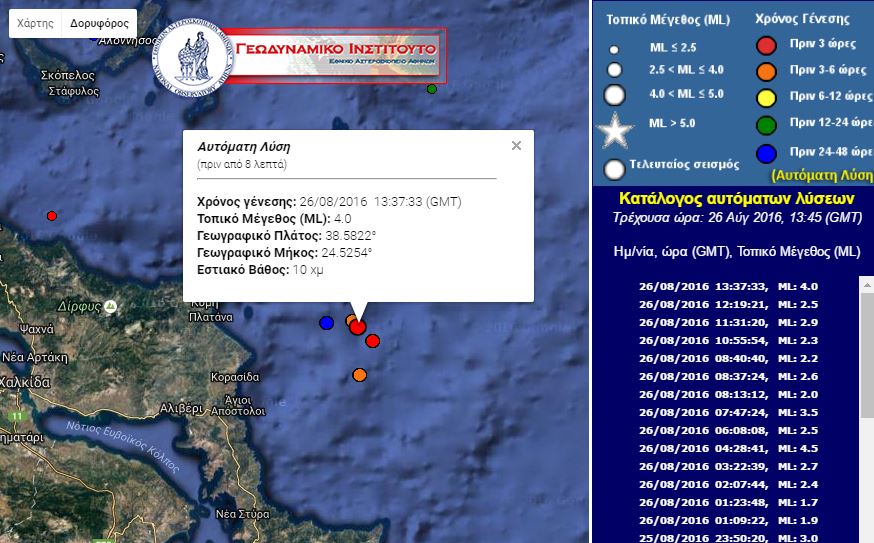Click the Δίρφυς mountain map icon
874x543 pixels.
point(111,305)
